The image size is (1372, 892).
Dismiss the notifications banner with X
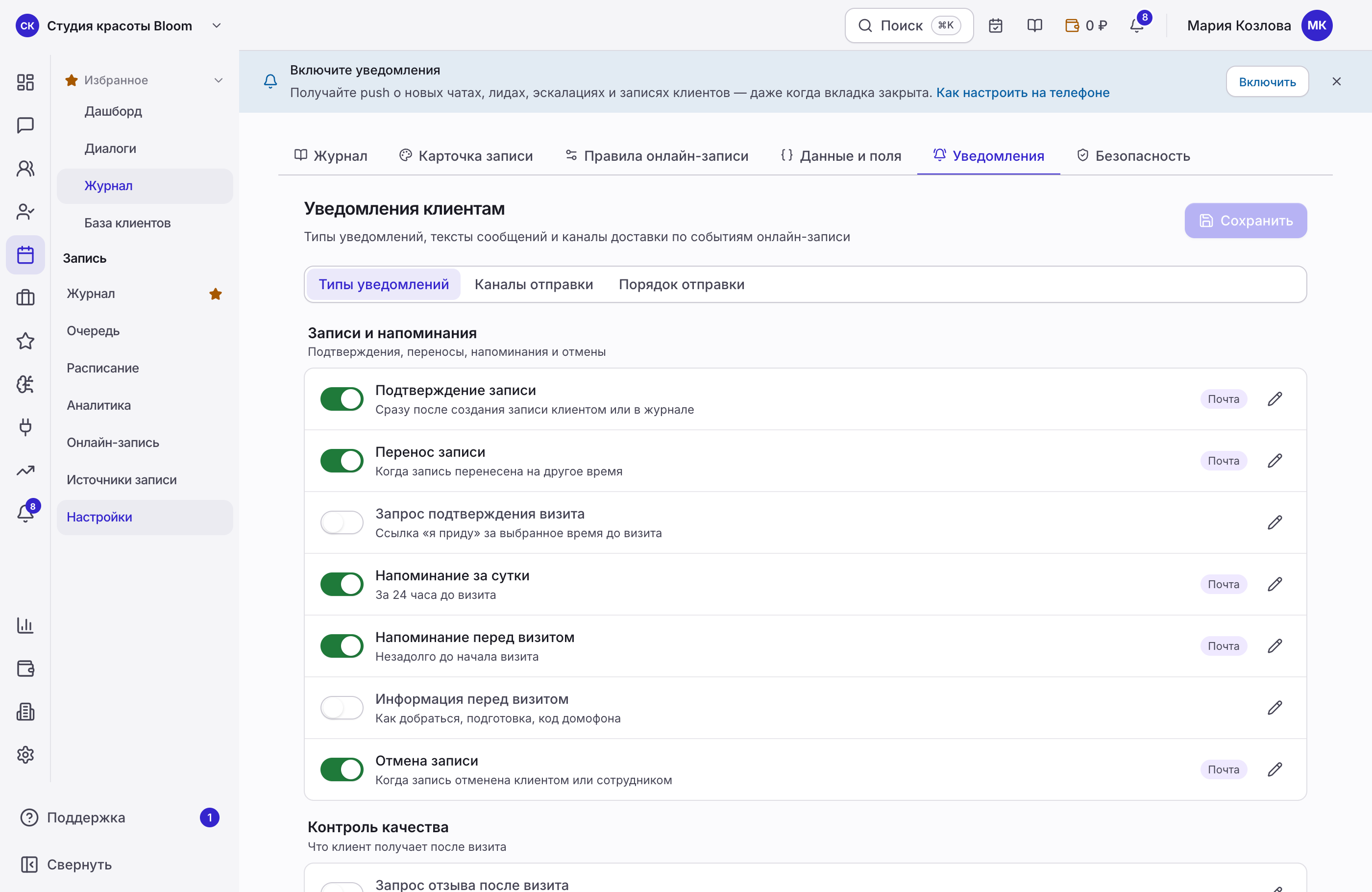pos(1336,82)
